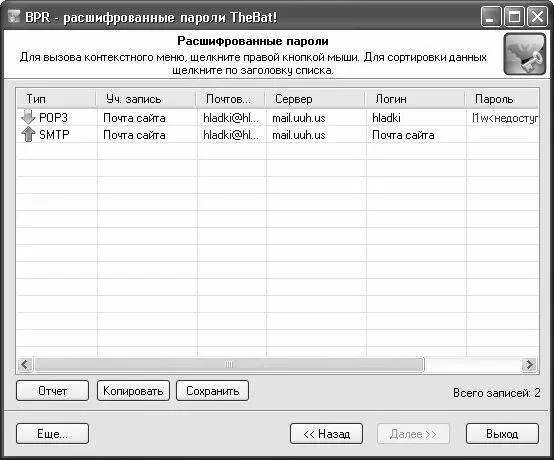Screen dimensions: 554x460
Task: Click the horizontal scrollbar thumb
Action: (x=229, y=364)
